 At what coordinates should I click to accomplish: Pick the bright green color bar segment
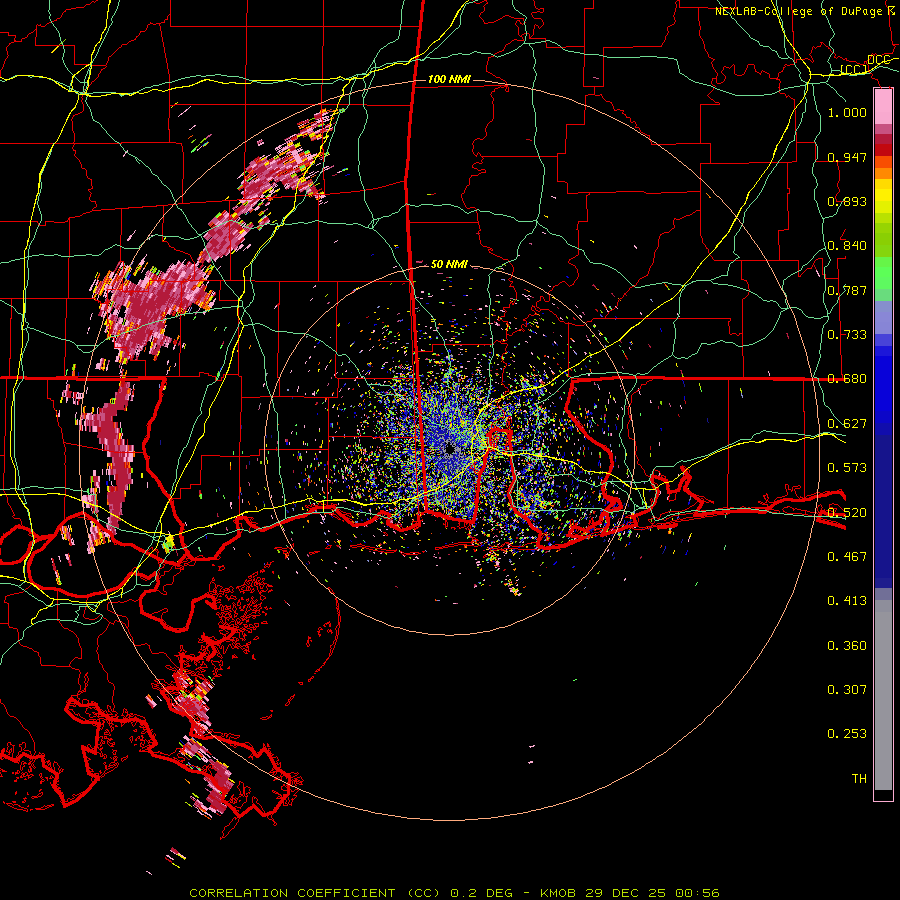point(883,273)
